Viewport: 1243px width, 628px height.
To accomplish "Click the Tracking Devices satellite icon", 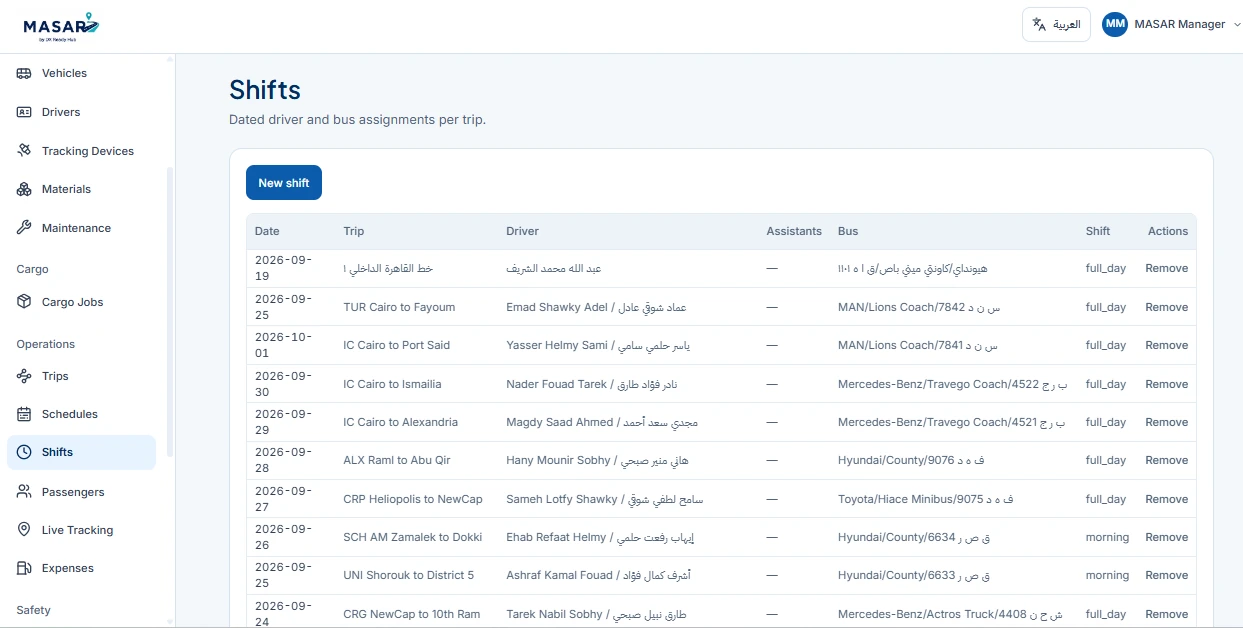I will (24, 151).
